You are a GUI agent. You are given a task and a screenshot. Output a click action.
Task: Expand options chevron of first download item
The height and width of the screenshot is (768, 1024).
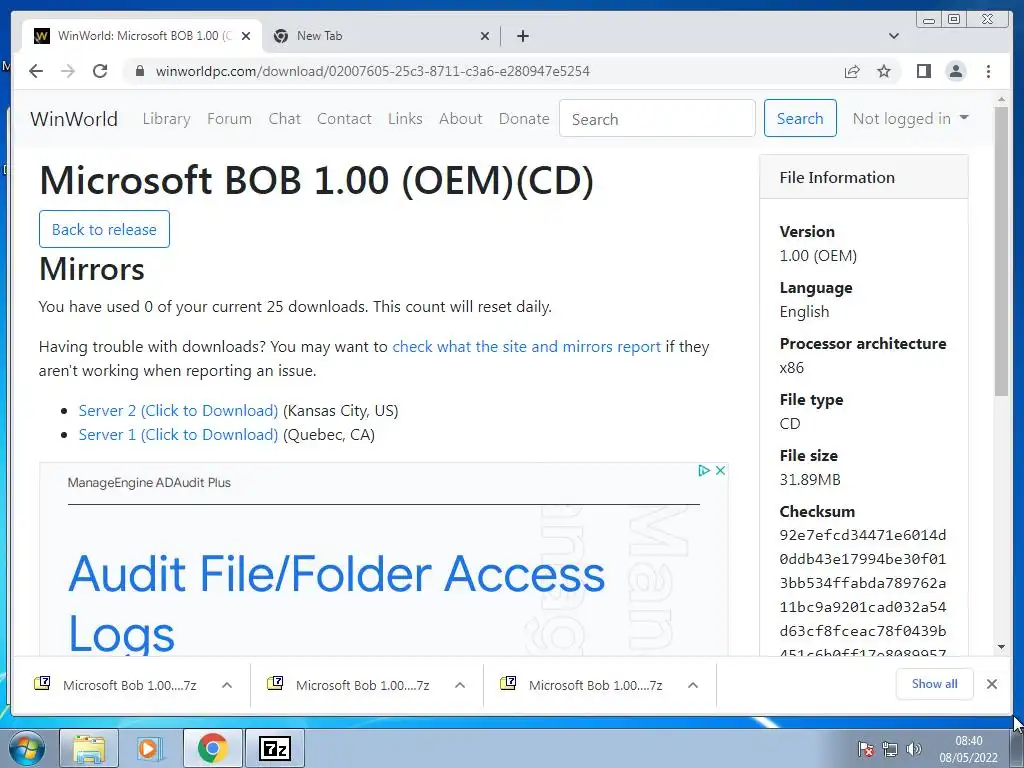pos(227,685)
